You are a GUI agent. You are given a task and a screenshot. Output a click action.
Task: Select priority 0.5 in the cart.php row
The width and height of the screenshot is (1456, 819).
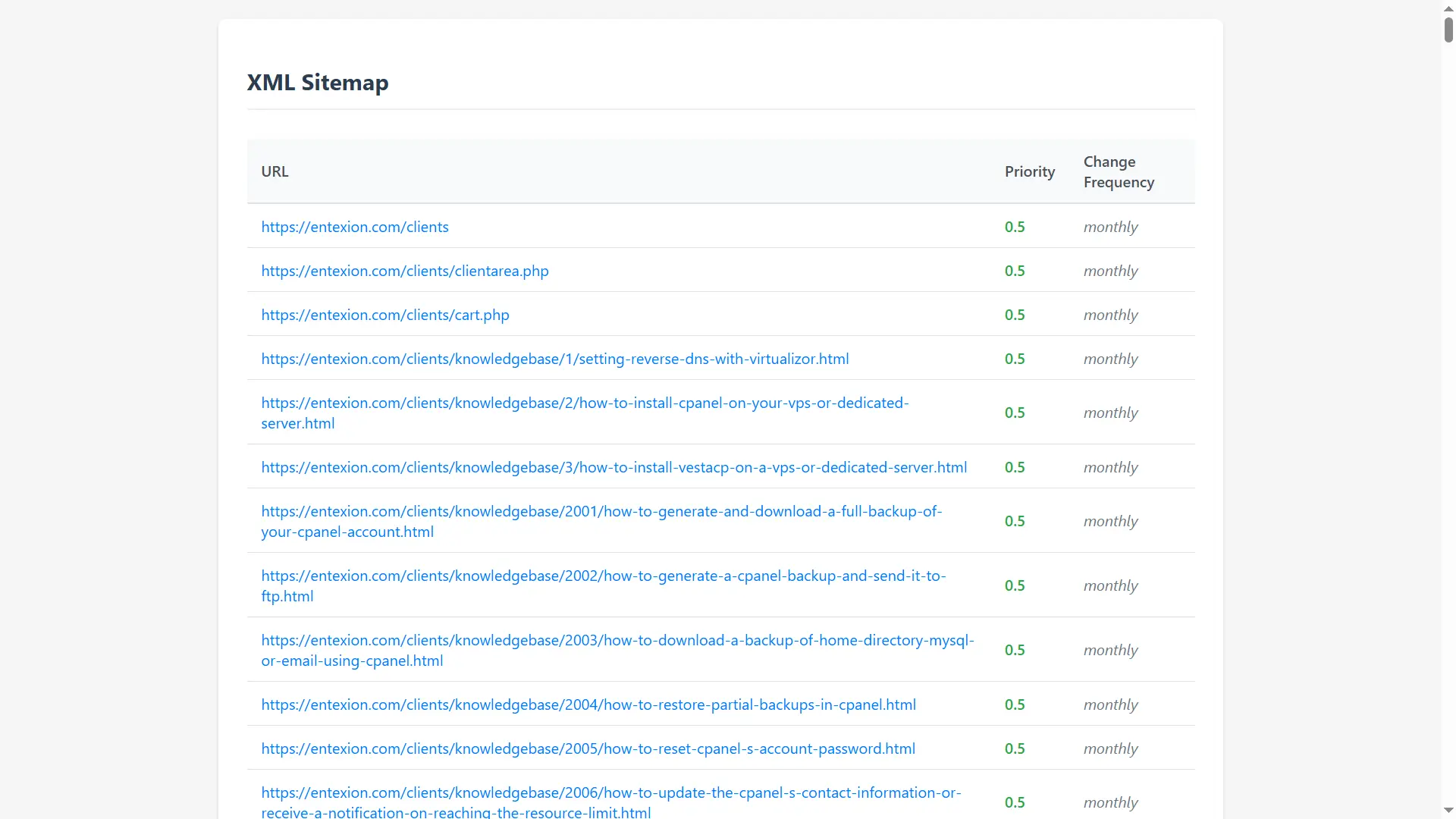click(x=1015, y=315)
